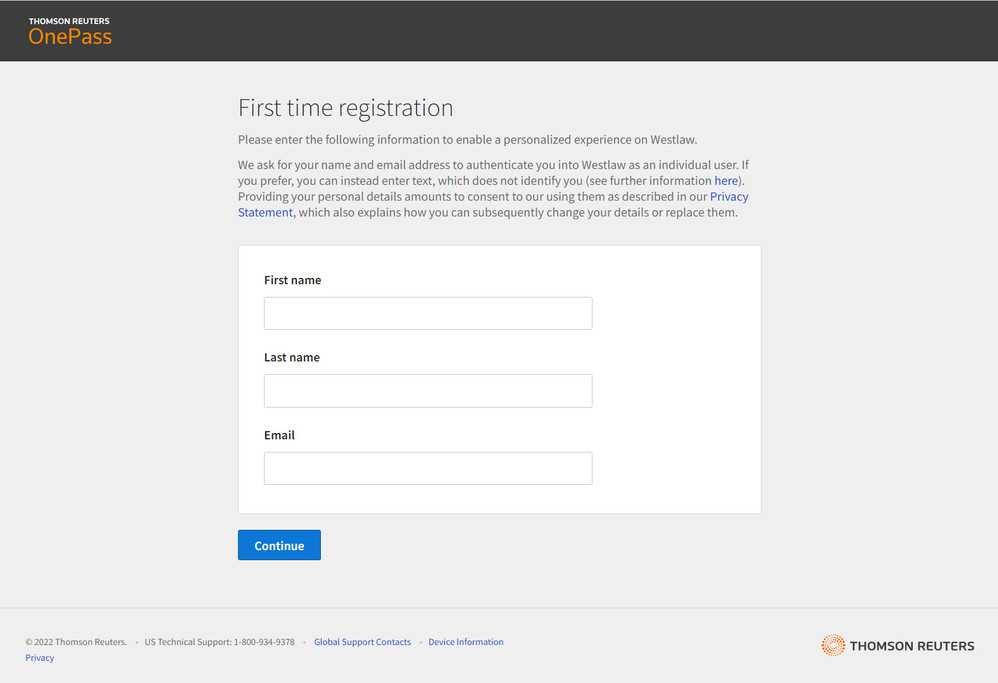Click the "First time registration" heading
This screenshot has height=683, width=998.
(x=345, y=108)
